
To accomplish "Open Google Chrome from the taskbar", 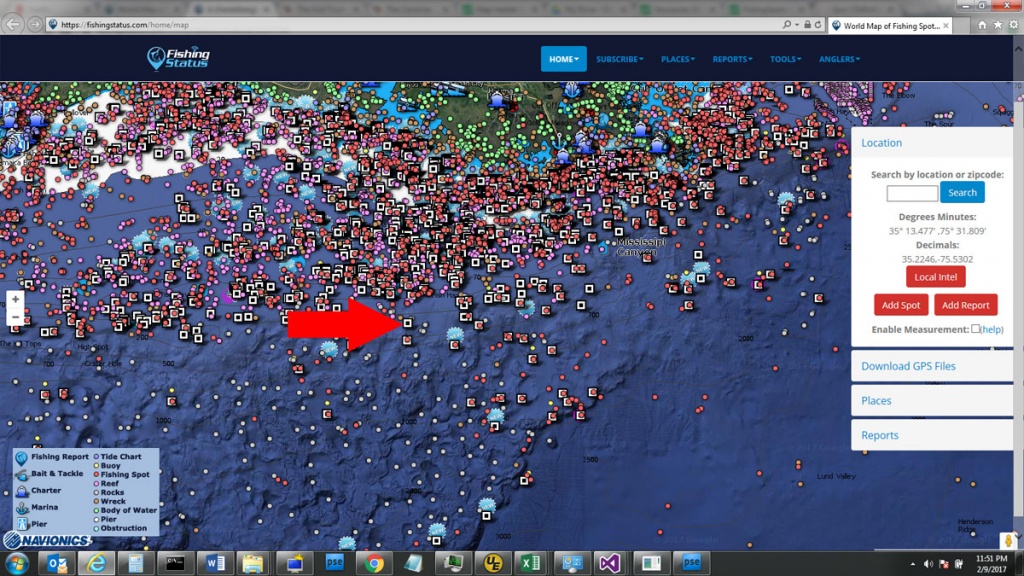I will pos(374,564).
